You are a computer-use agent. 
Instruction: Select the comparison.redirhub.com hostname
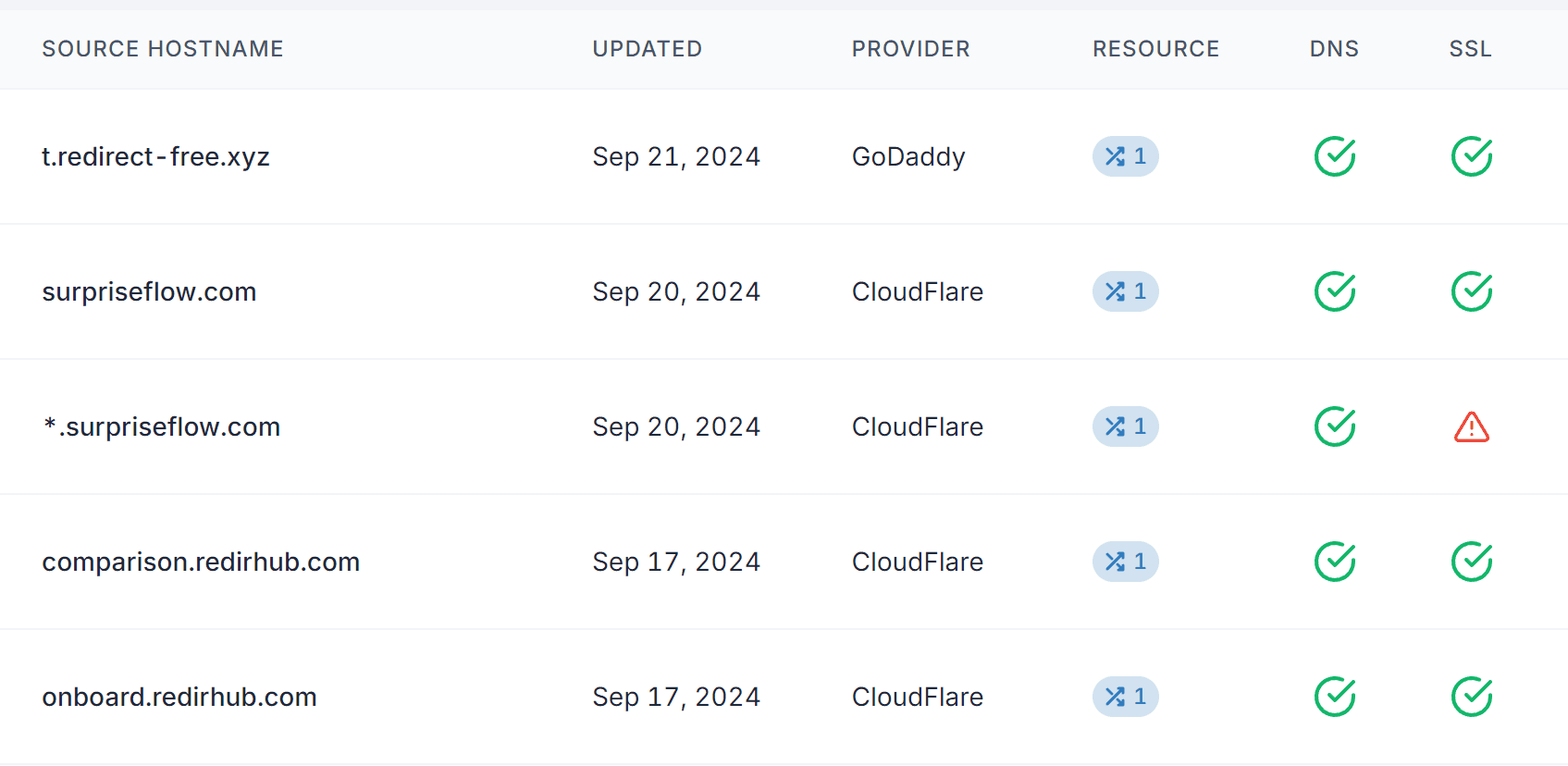pyautogui.click(x=201, y=562)
